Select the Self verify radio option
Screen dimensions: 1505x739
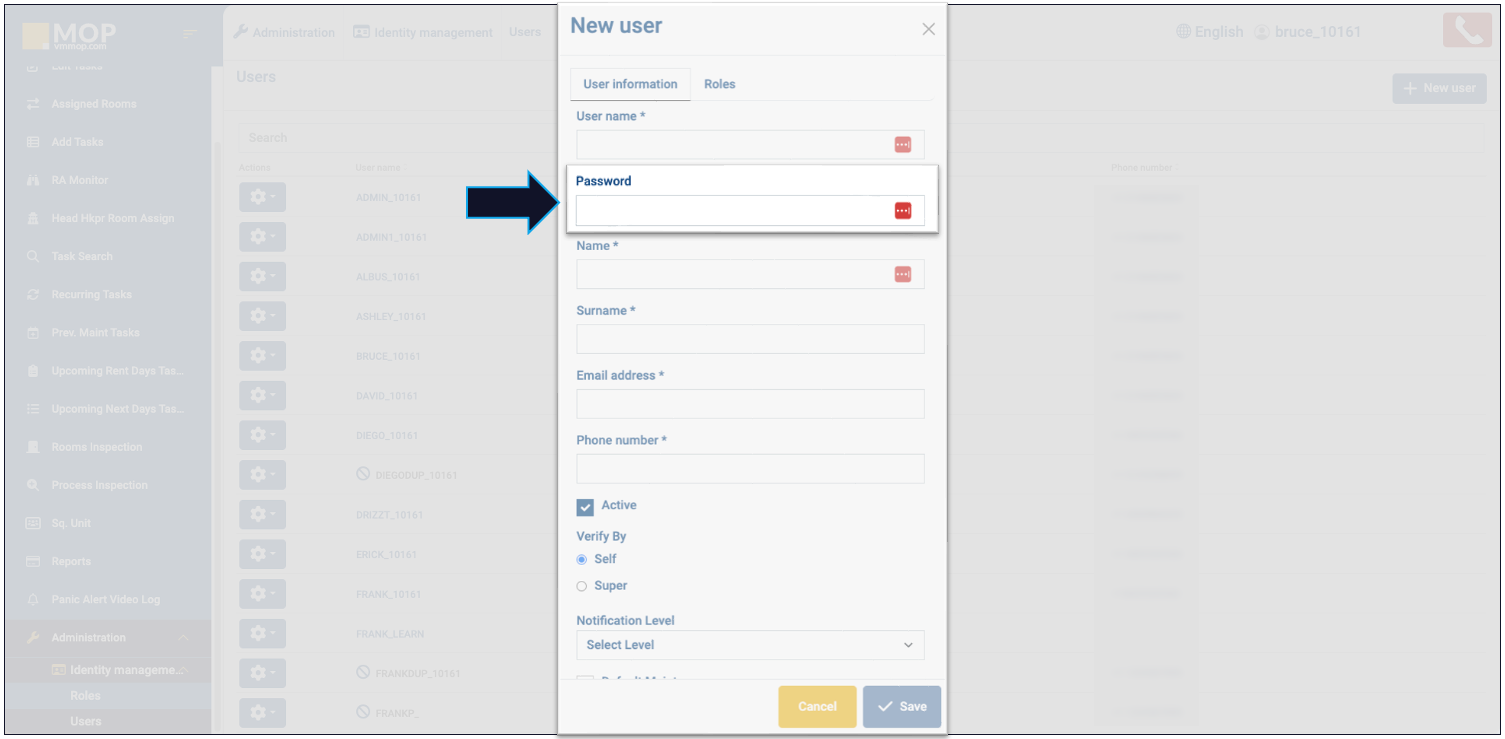tap(582, 559)
